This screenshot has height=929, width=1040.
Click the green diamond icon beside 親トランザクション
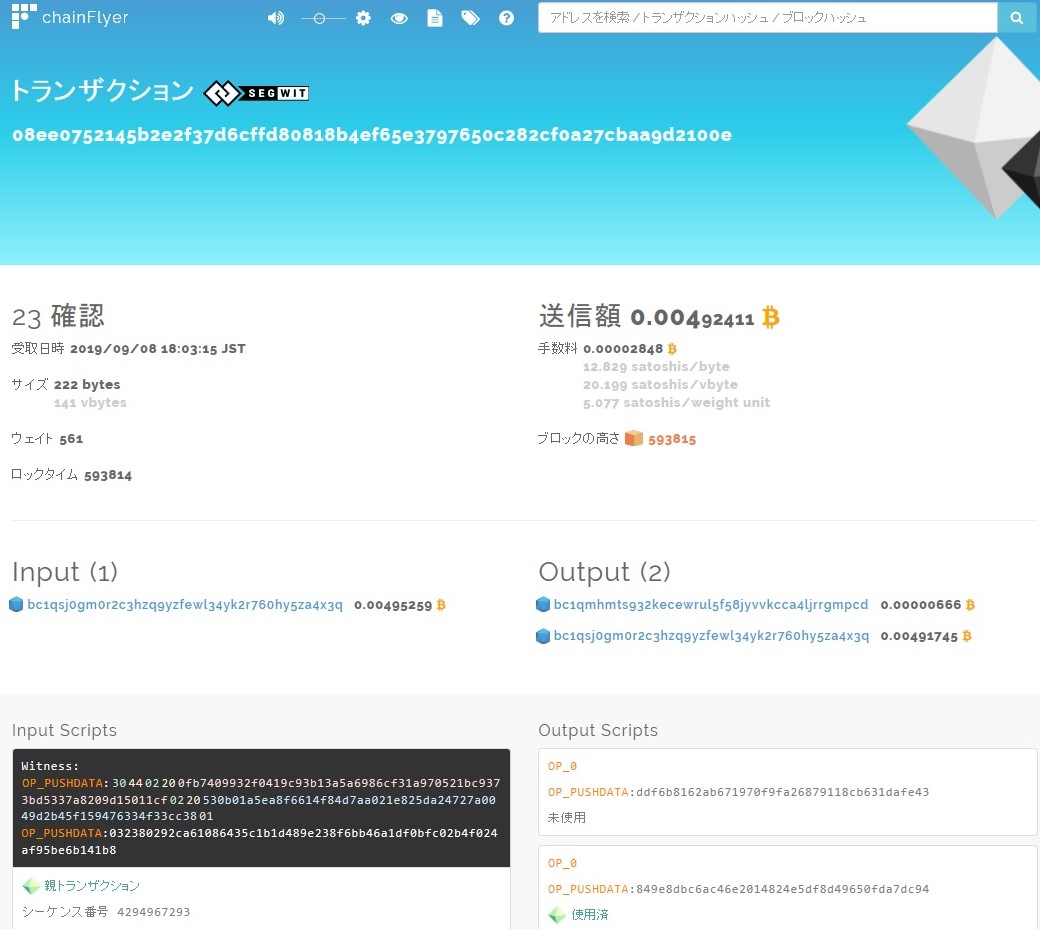pos(31,886)
